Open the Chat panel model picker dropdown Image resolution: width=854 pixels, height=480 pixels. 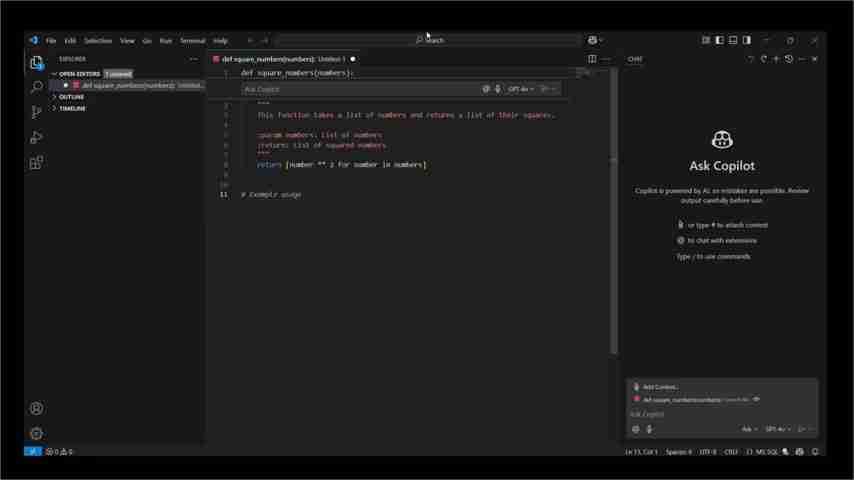[778, 429]
